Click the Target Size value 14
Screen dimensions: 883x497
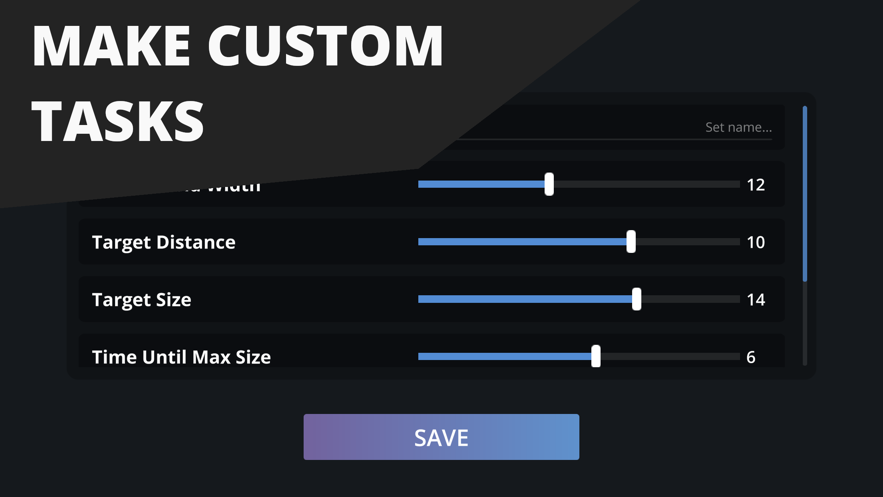(756, 299)
